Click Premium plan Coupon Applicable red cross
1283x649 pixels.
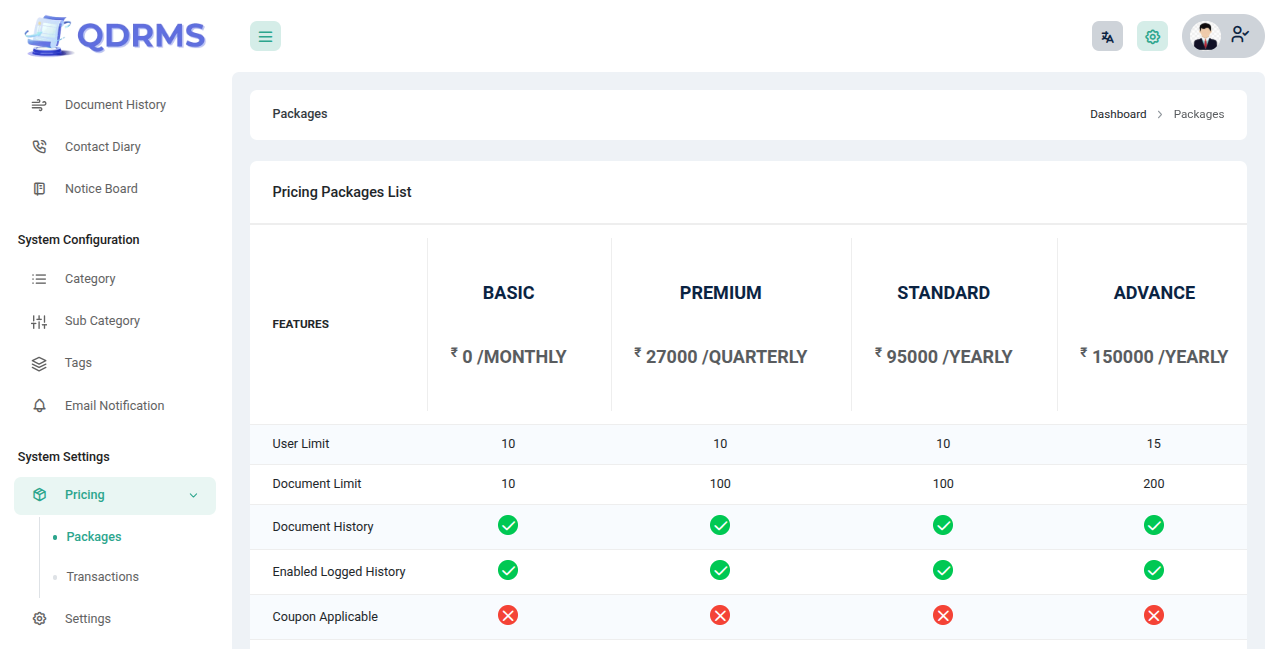720,615
